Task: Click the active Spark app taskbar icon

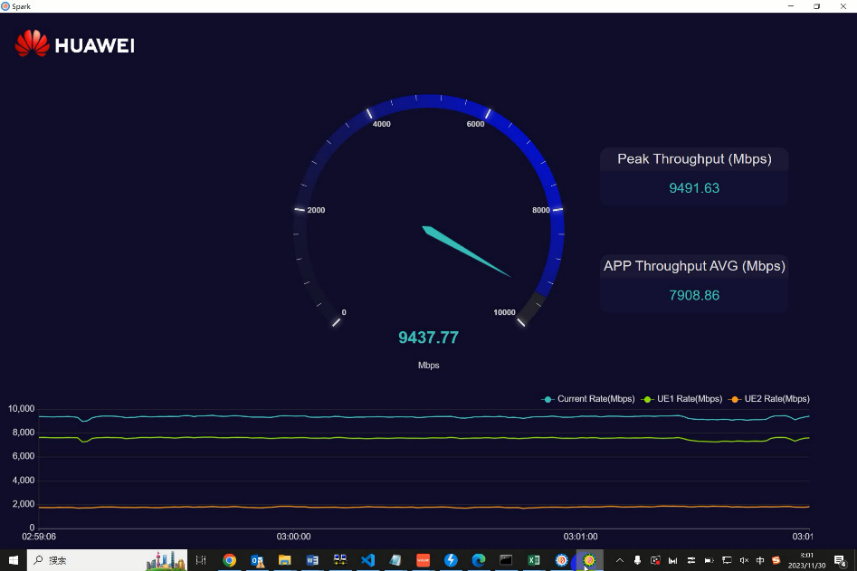Action: [x=589, y=560]
